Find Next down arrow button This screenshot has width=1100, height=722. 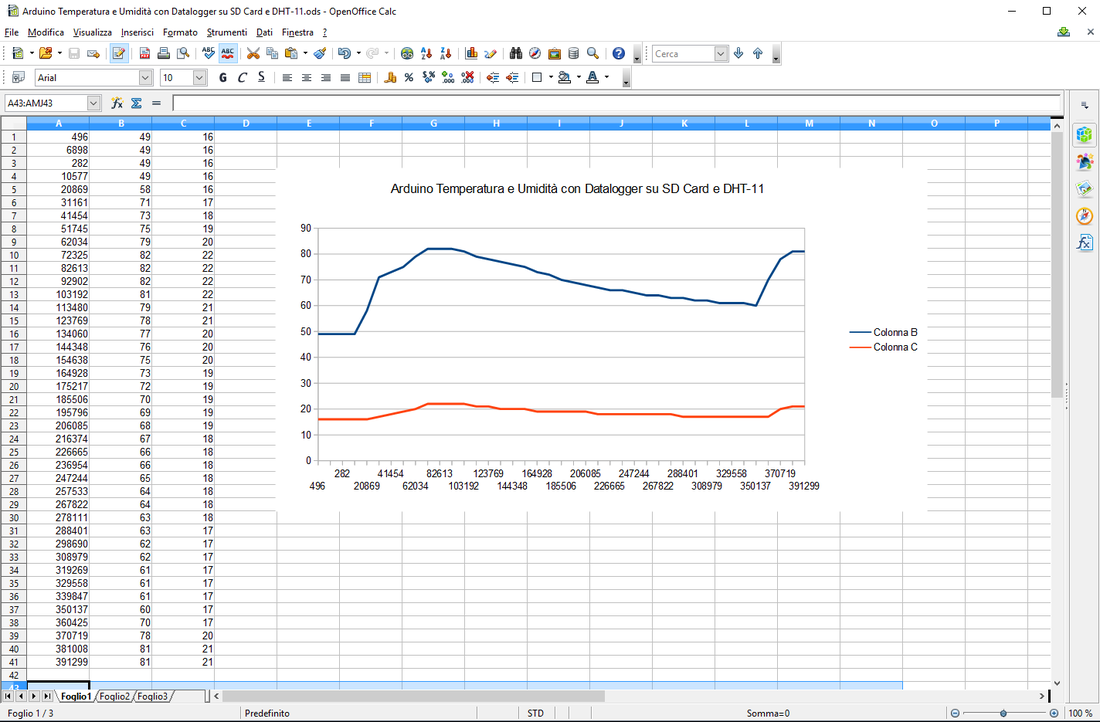[738, 53]
